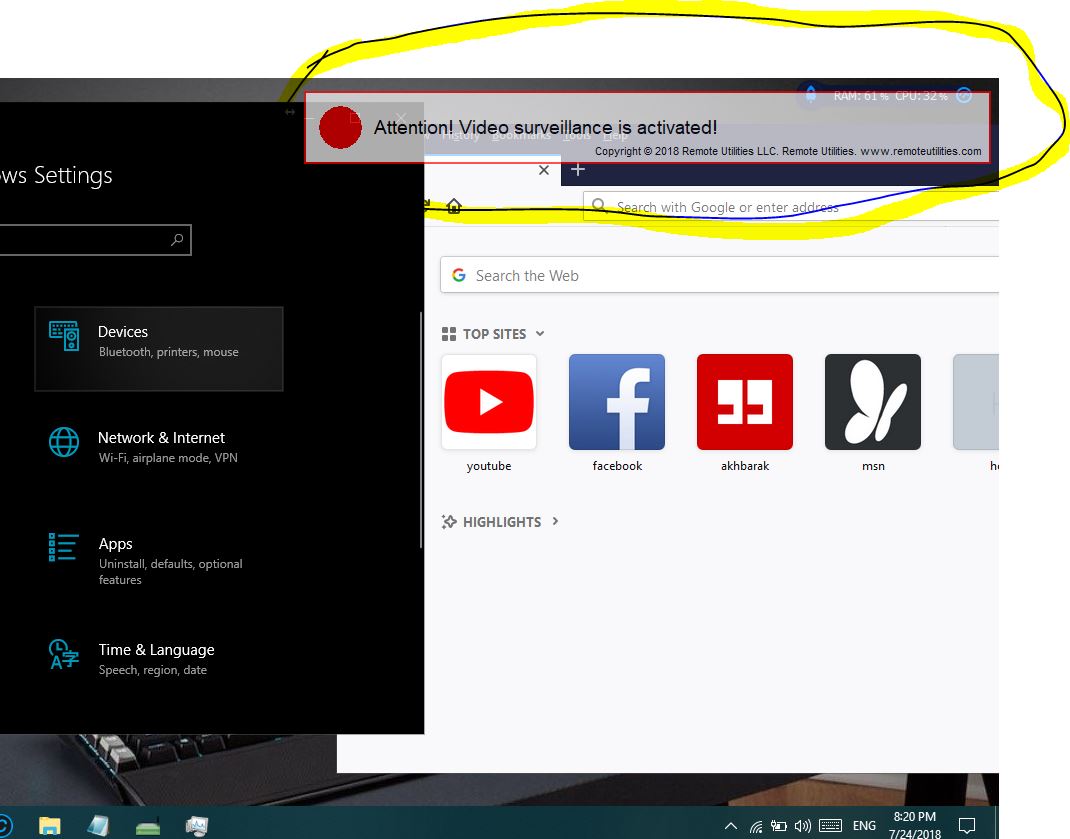Switch the ENG input language indicator
The height and width of the screenshot is (839, 1070).
pos(864,826)
